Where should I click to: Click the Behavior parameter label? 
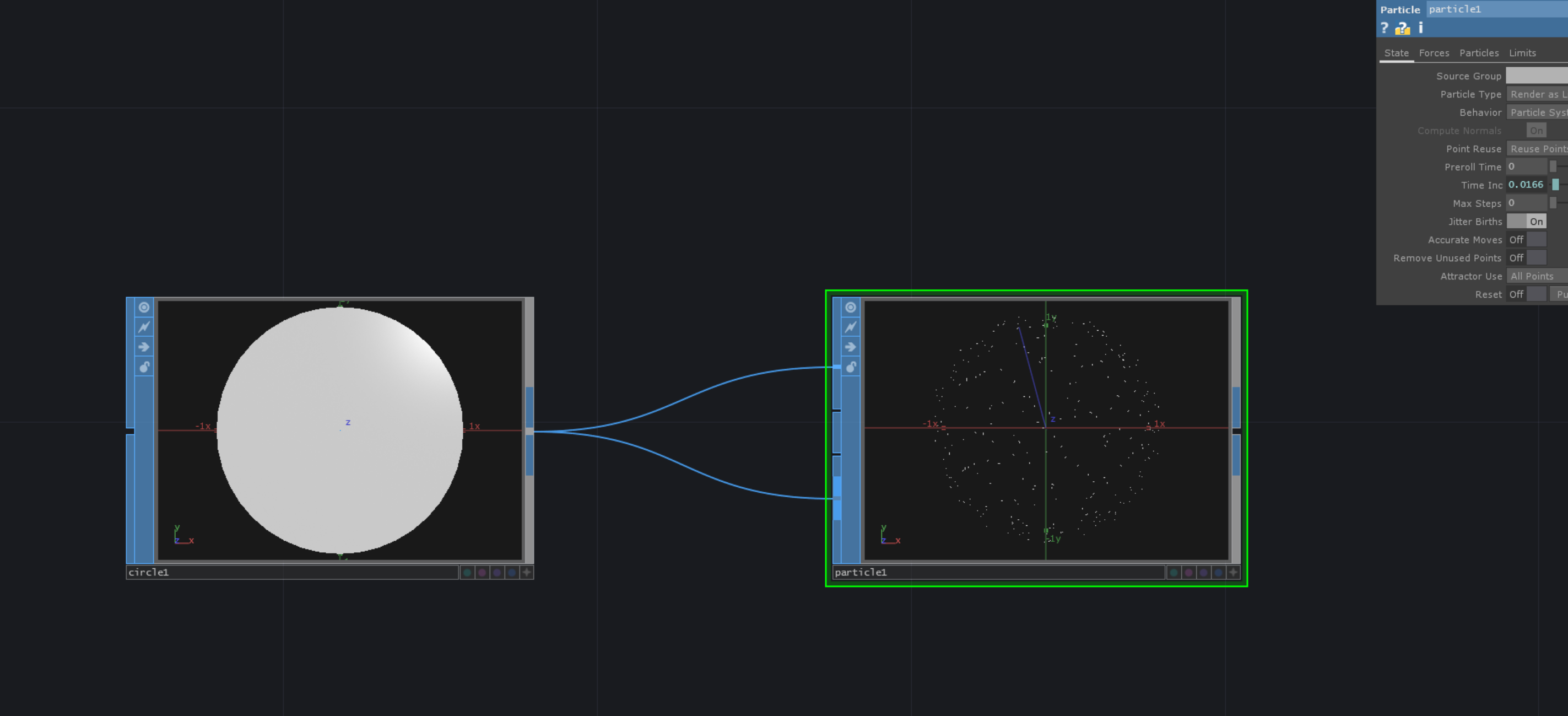coord(1480,112)
